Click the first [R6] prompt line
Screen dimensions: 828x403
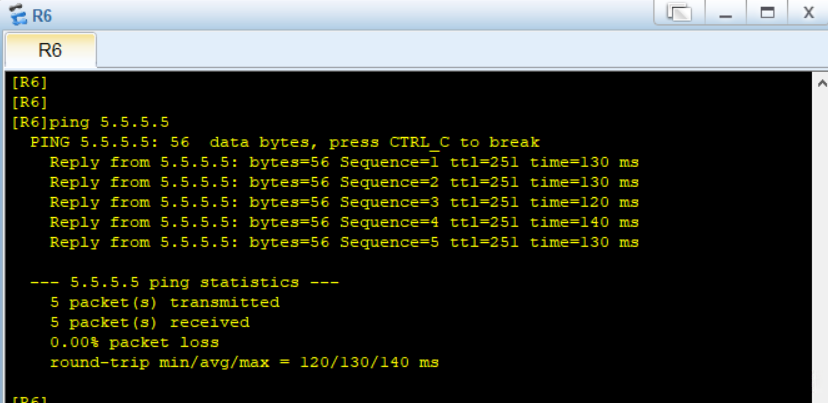pyautogui.click(x=29, y=82)
